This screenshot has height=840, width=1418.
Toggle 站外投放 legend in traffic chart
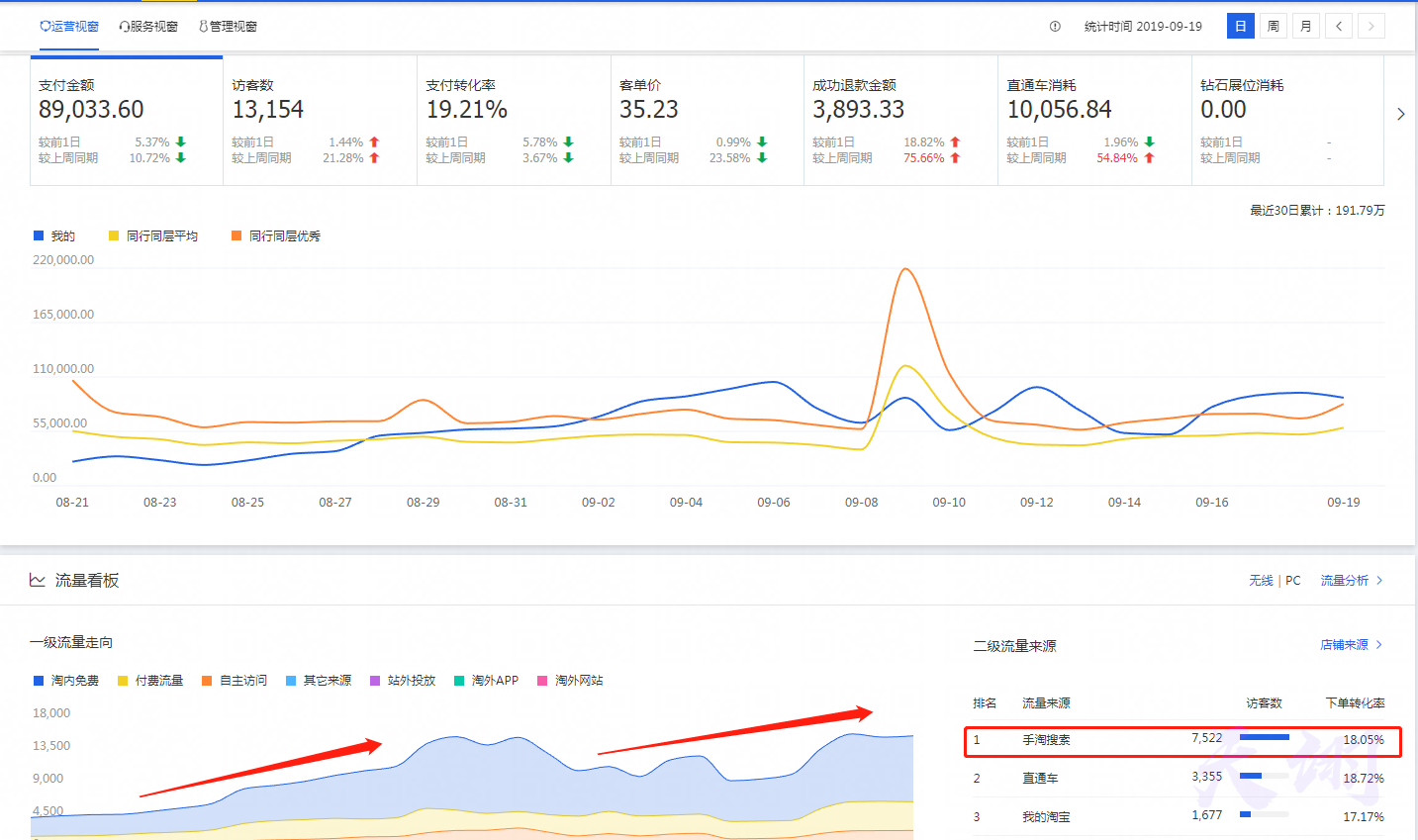pos(403,681)
